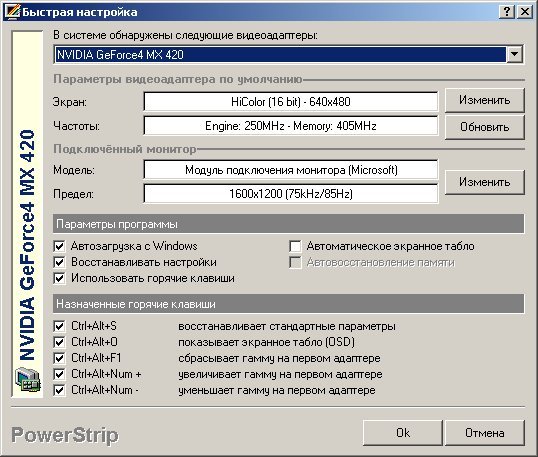Click the PowerStrip icon in title bar

pyautogui.click(x=13, y=12)
